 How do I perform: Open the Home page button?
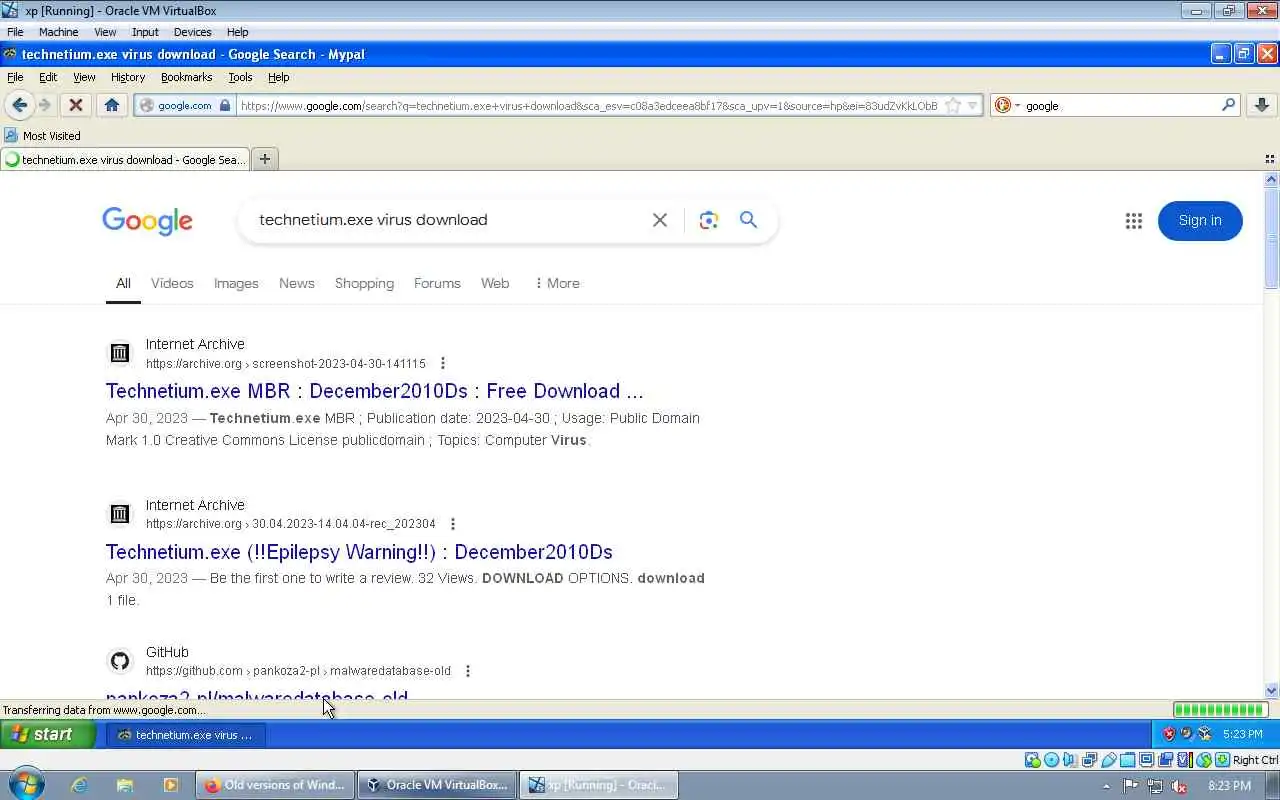click(x=112, y=105)
